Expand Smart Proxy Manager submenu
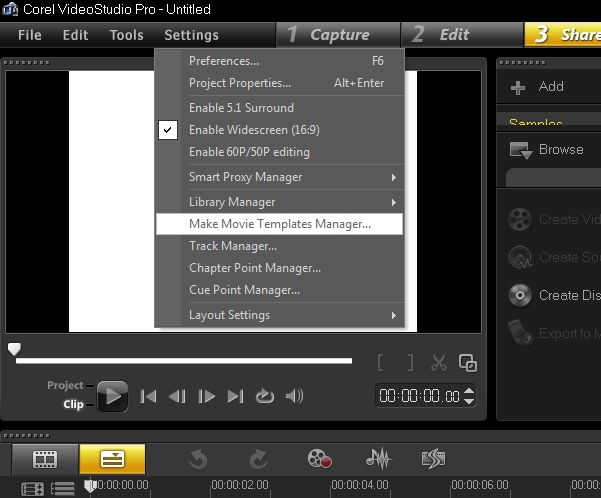 pyautogui.click(x=279, y=177)
